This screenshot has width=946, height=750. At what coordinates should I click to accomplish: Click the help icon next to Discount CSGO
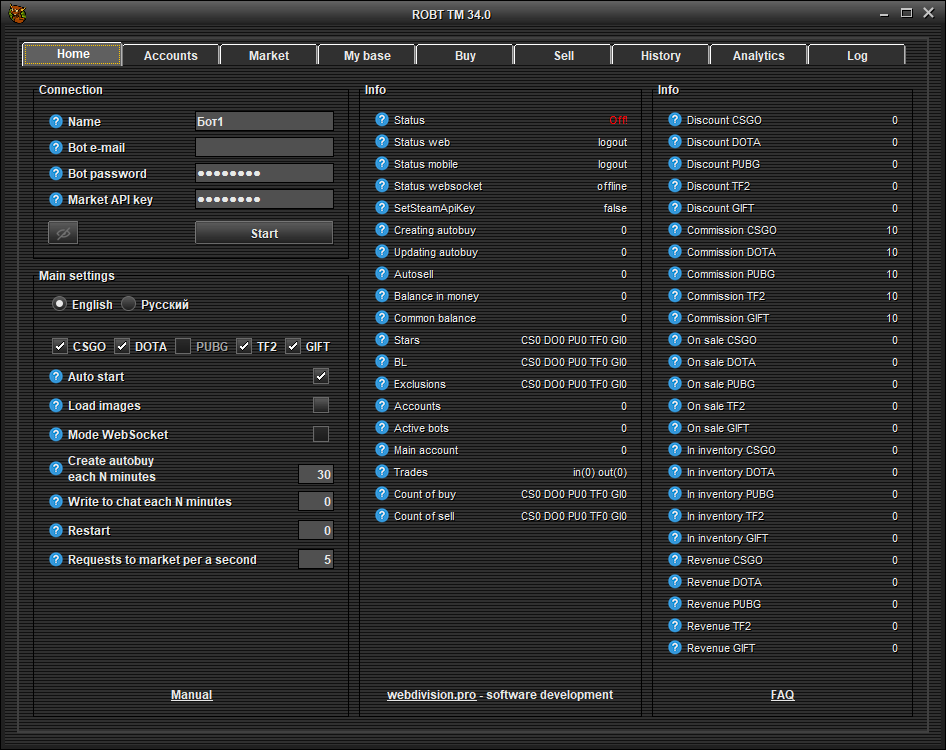coord(674,120)
